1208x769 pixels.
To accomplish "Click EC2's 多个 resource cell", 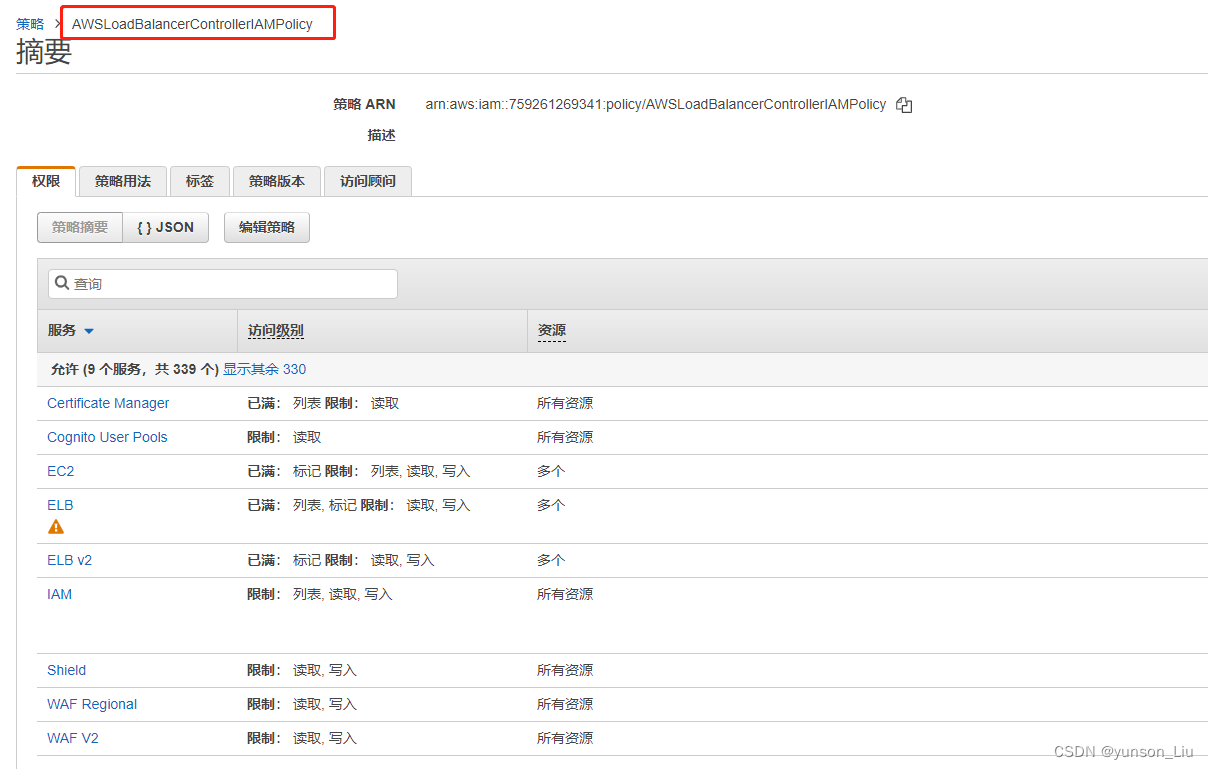I will tap(551, 471).
